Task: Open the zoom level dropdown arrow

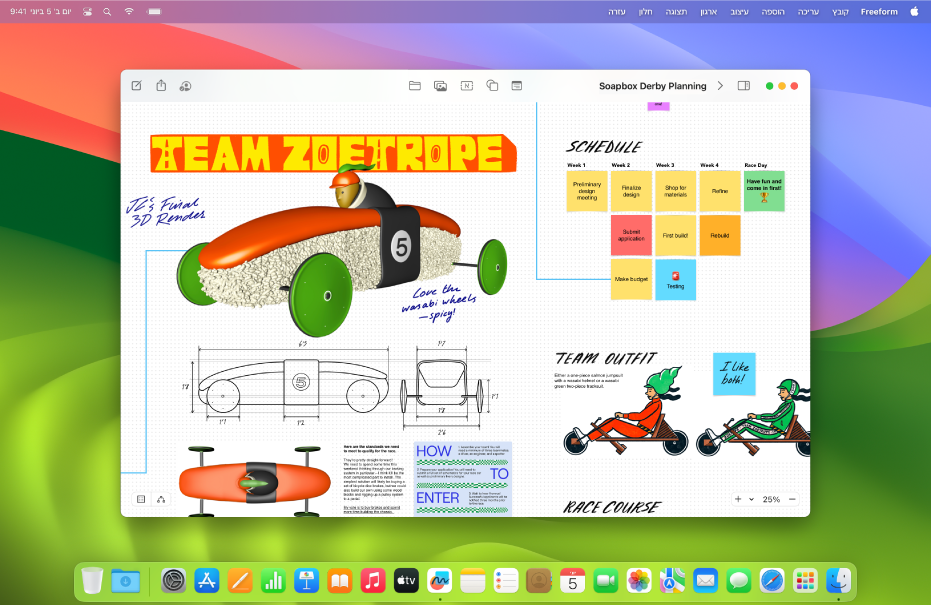Action: (752, 499)
